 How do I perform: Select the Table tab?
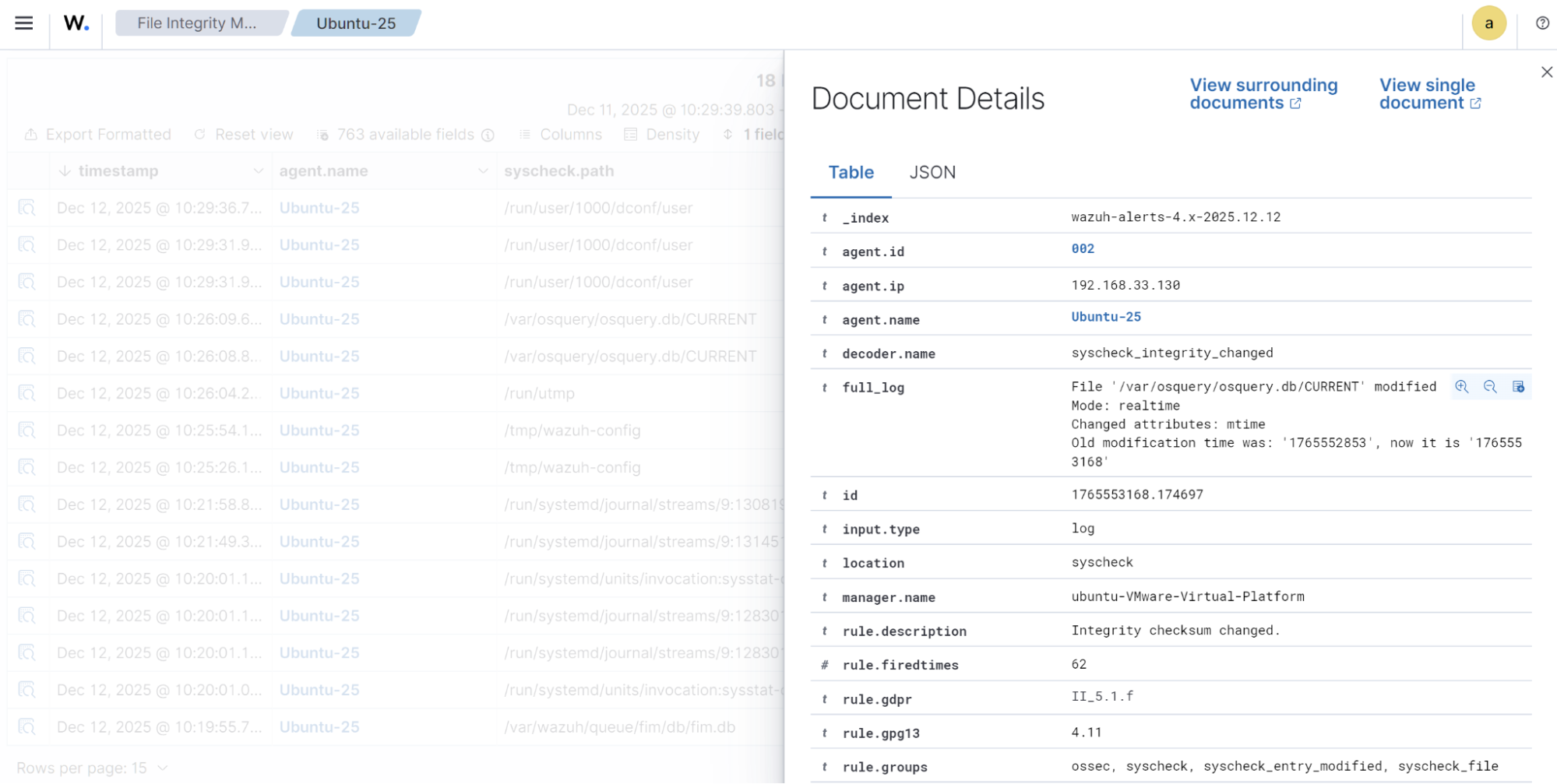pos(851,172)
